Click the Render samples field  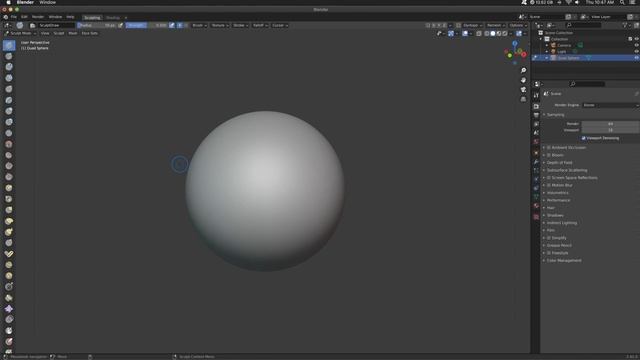point(611,124)
